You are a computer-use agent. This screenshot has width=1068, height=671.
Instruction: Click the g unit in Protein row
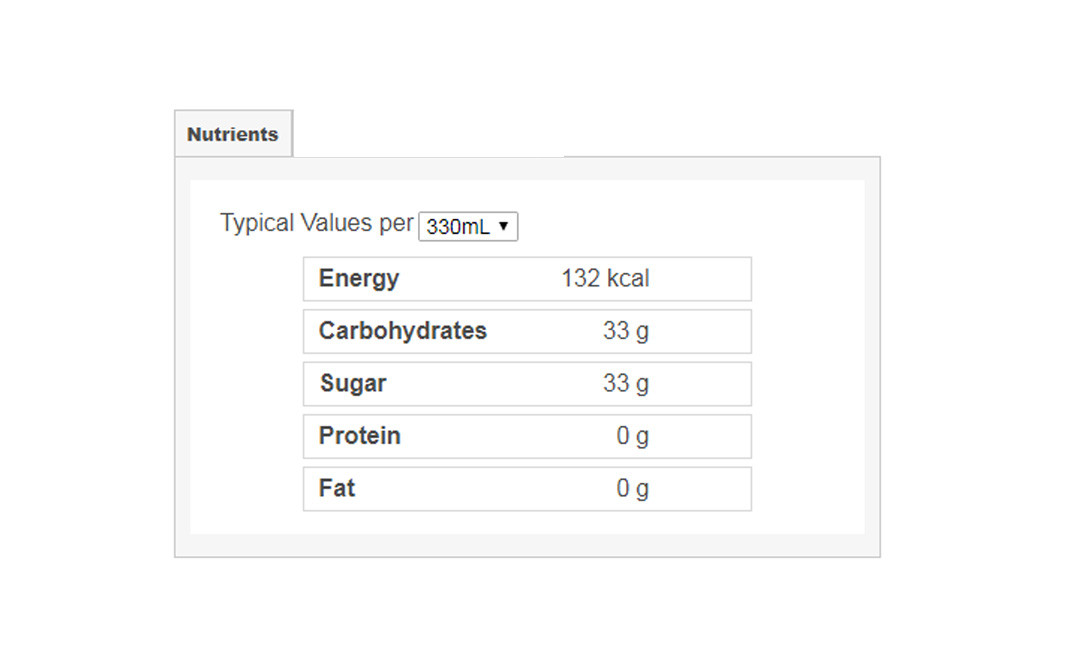coord(642,438)
